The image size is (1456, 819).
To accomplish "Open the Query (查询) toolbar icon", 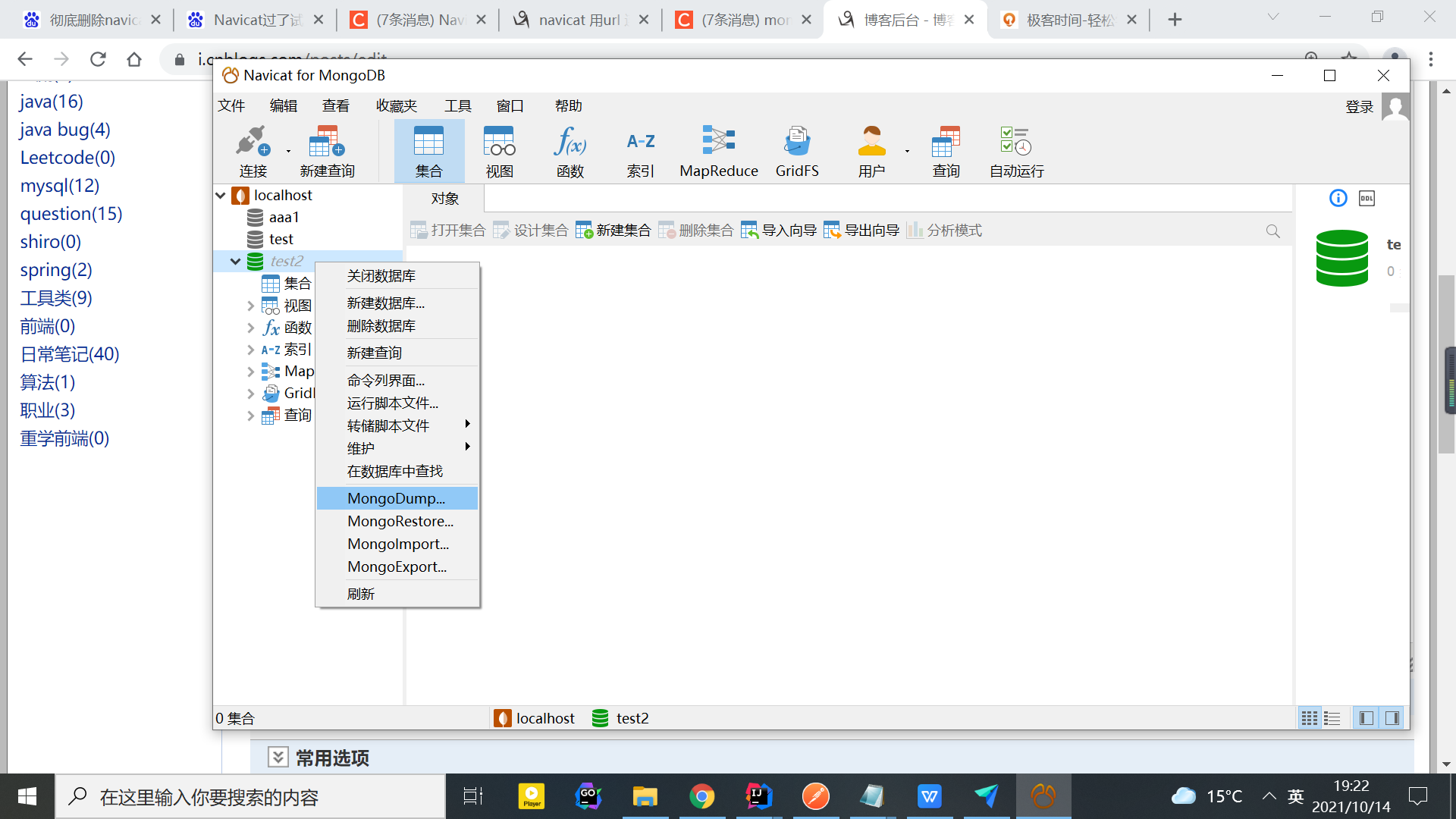I will (x=946, y=152).
